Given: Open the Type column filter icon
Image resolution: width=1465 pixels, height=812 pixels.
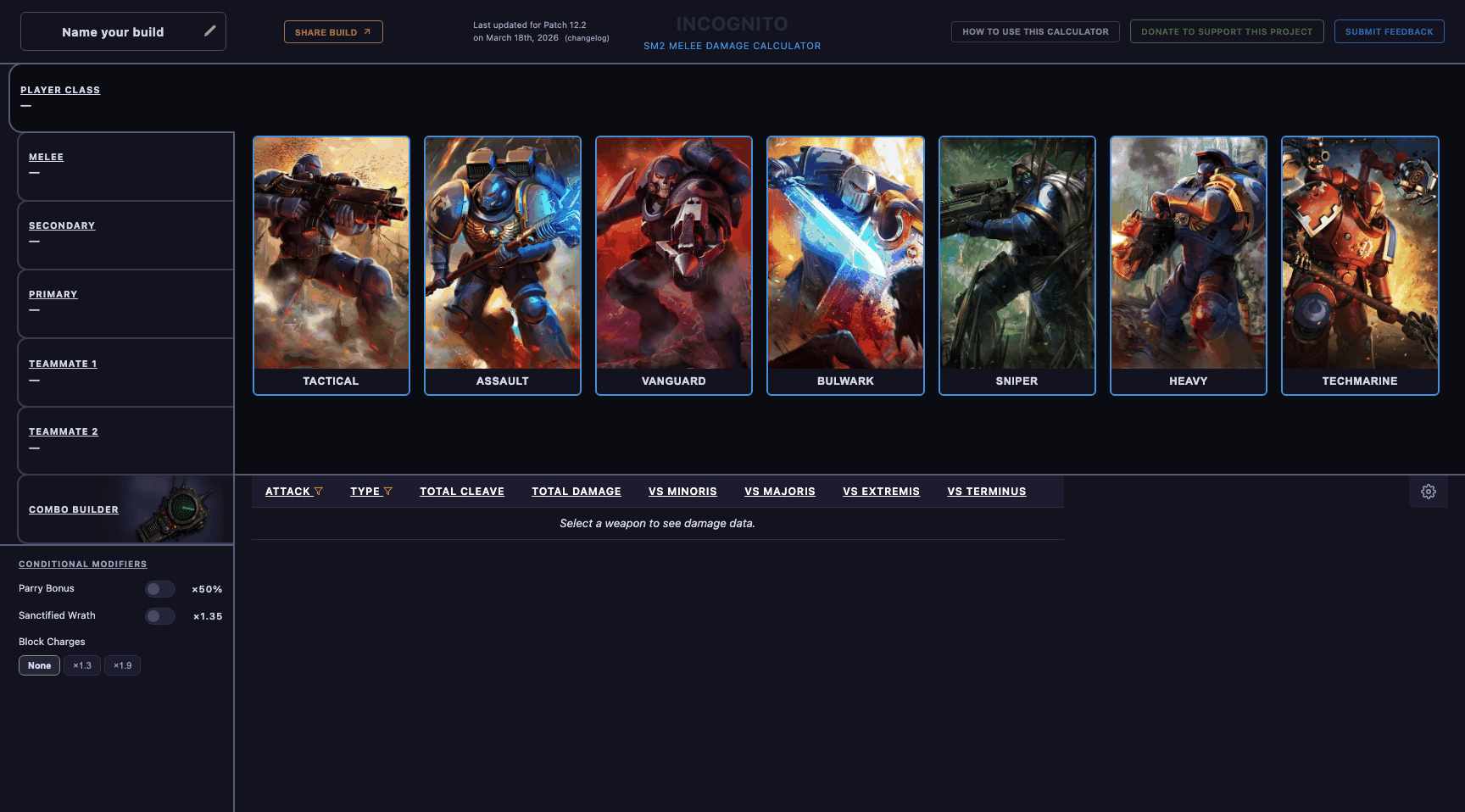Looking at the screenshot, I should 389,491.
